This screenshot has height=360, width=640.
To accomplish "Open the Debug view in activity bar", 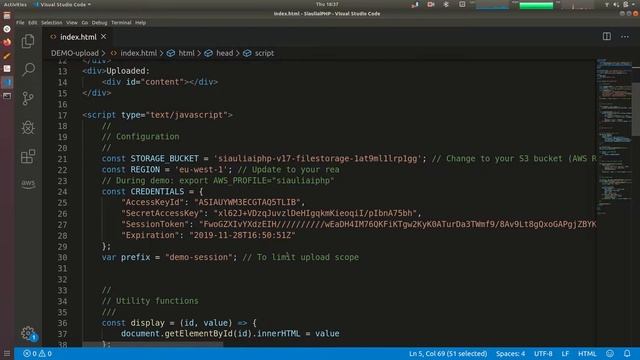I will [x=28, y=127].
